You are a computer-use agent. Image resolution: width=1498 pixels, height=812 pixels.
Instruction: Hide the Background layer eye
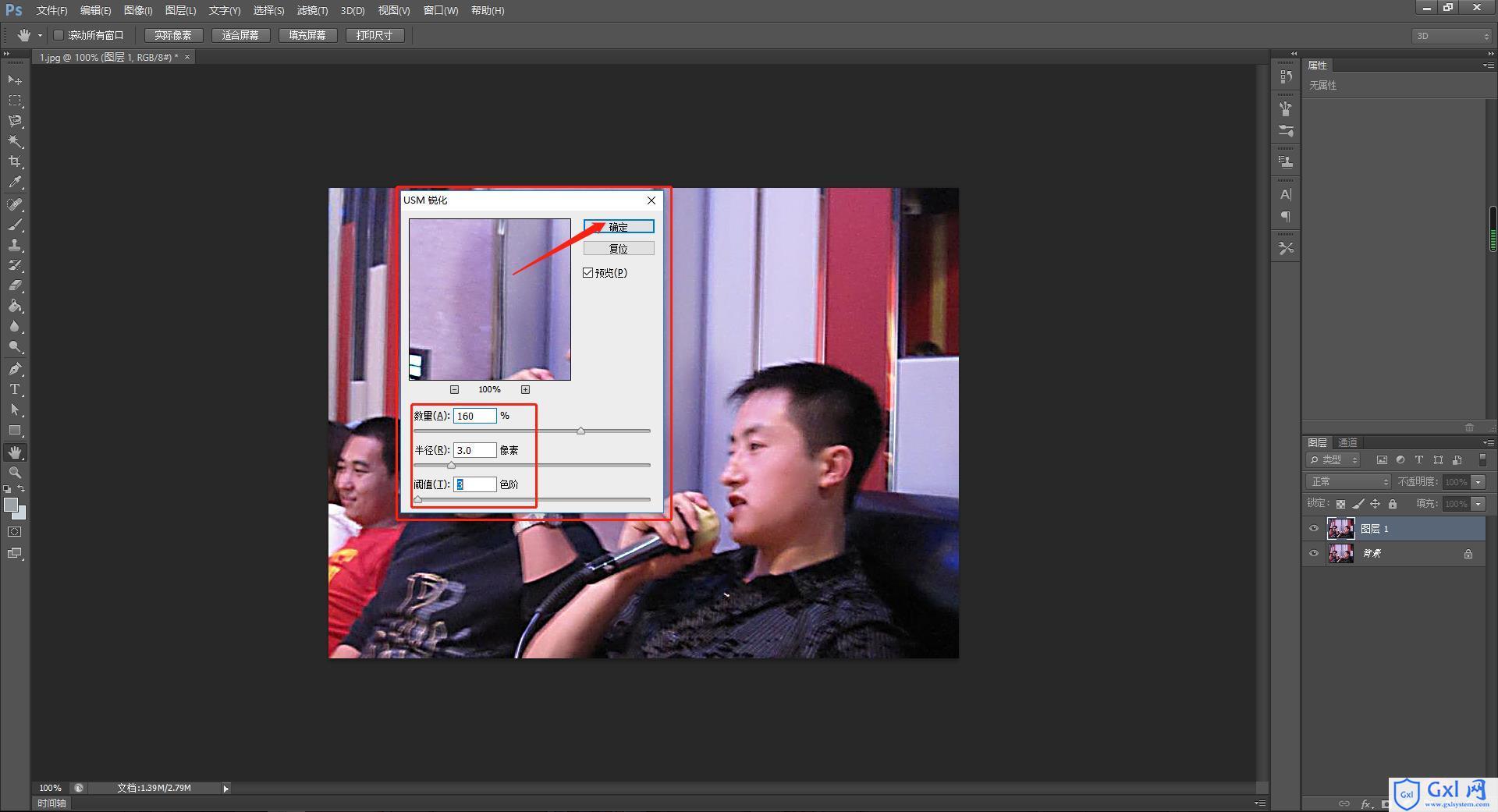[x=1314, y=554]
